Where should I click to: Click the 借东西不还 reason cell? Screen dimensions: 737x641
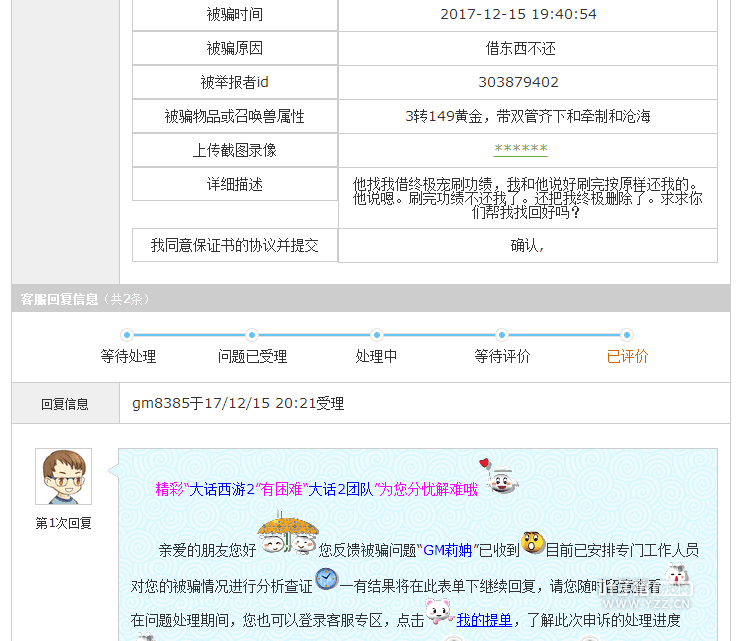click(520, 48)
